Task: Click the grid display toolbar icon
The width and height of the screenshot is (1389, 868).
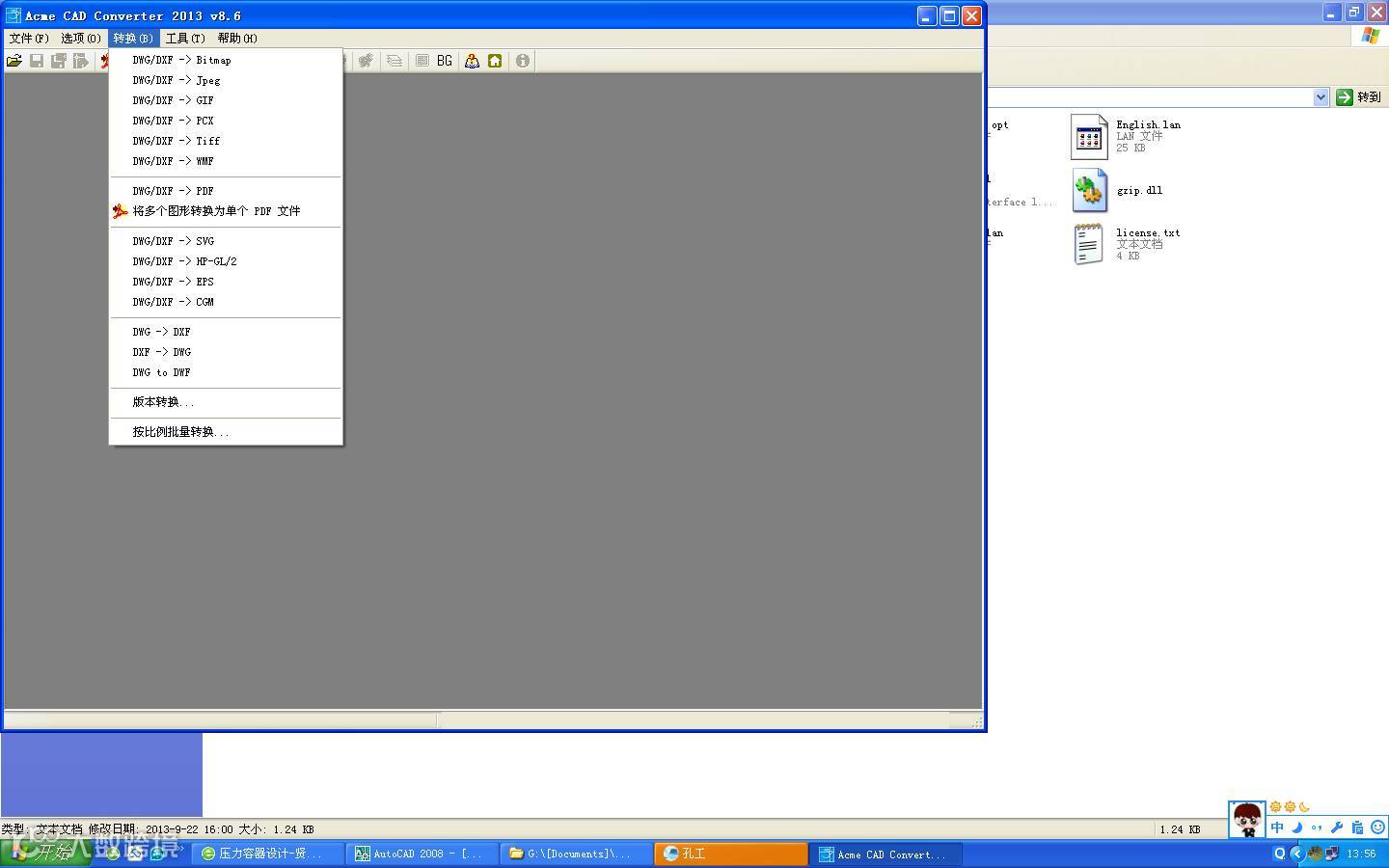Action: click(x=422, y=61)
